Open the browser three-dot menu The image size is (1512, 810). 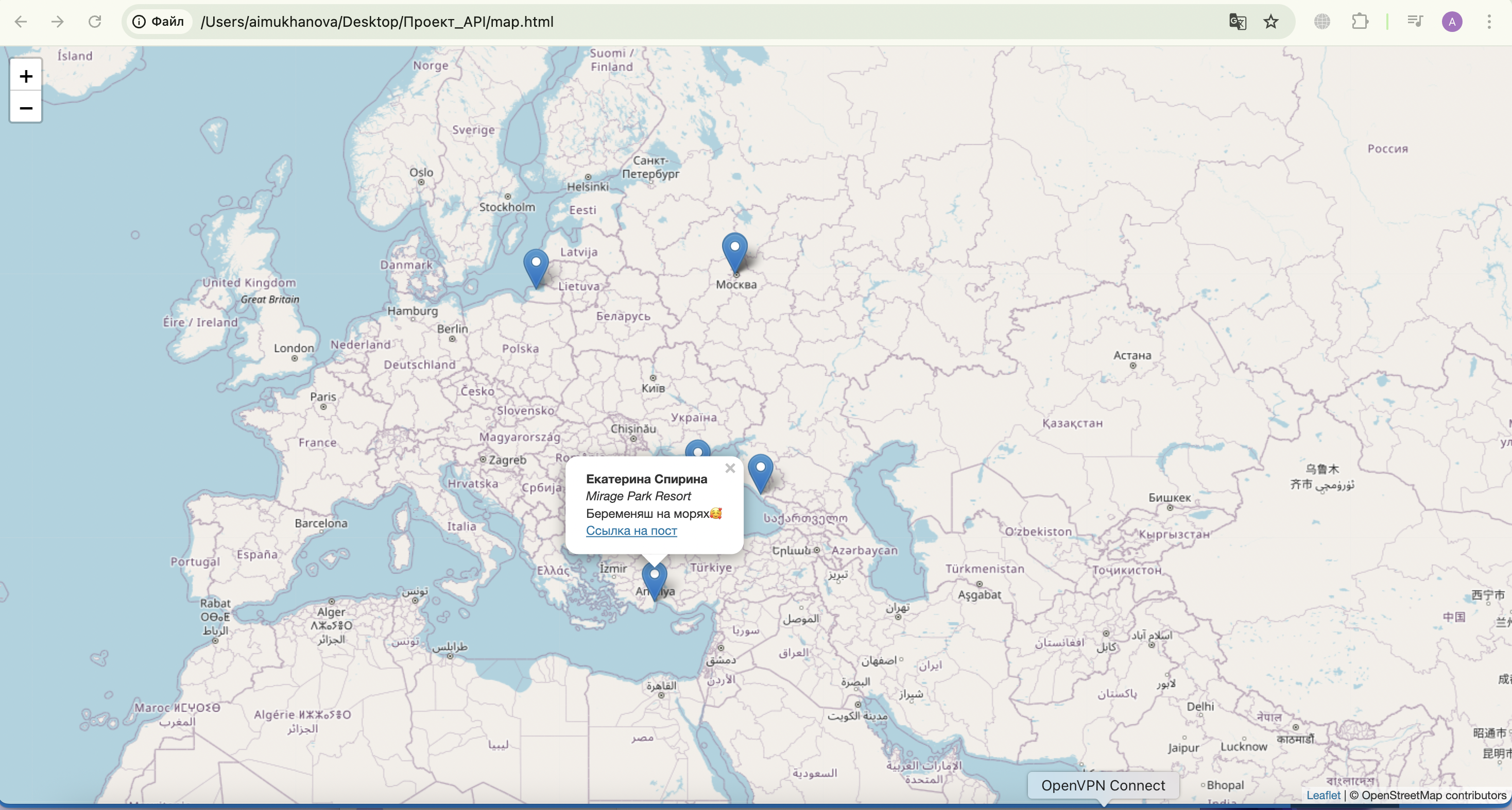click(x=1488, y=22)
